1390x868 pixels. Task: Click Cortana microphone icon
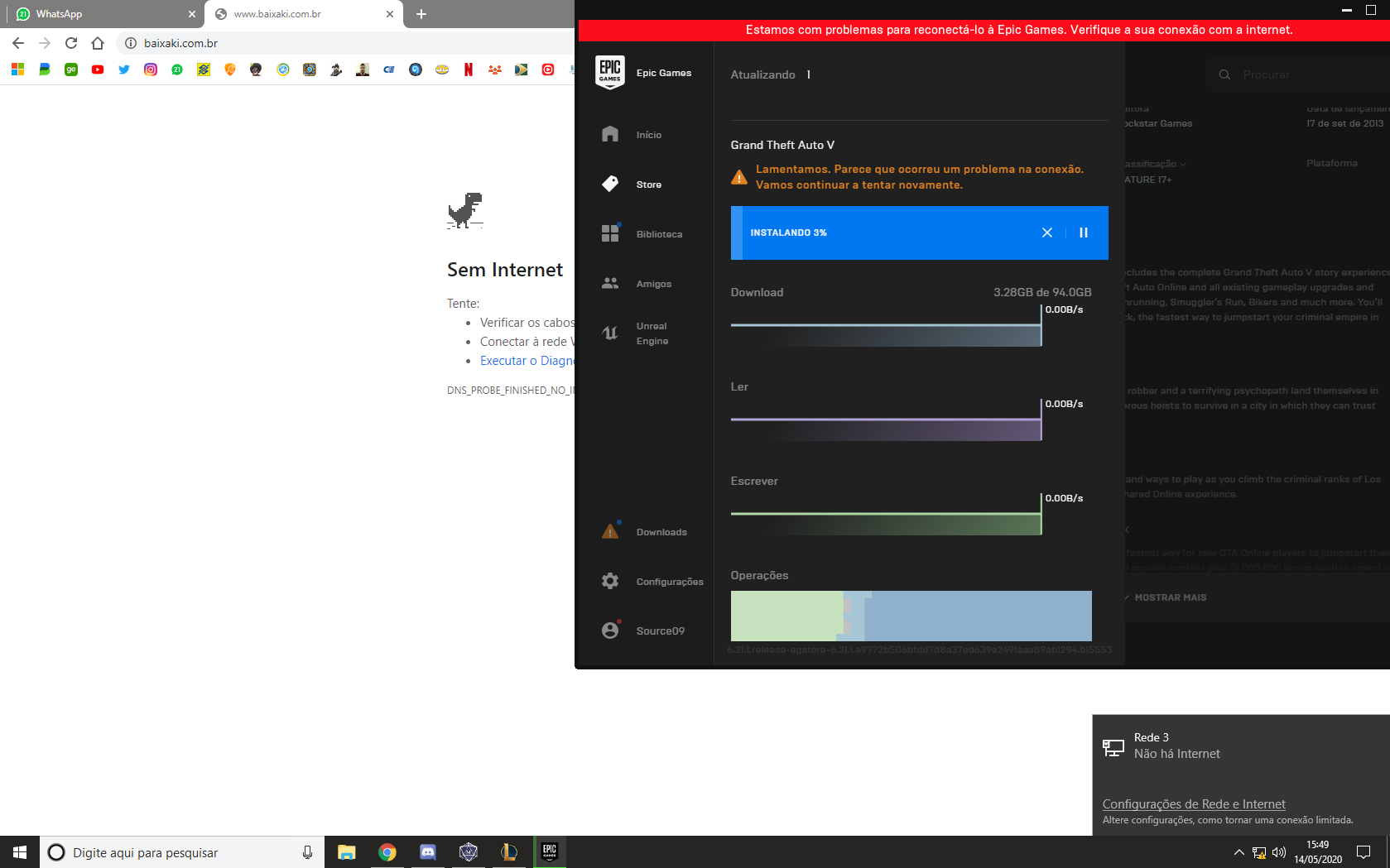point(307,852)
